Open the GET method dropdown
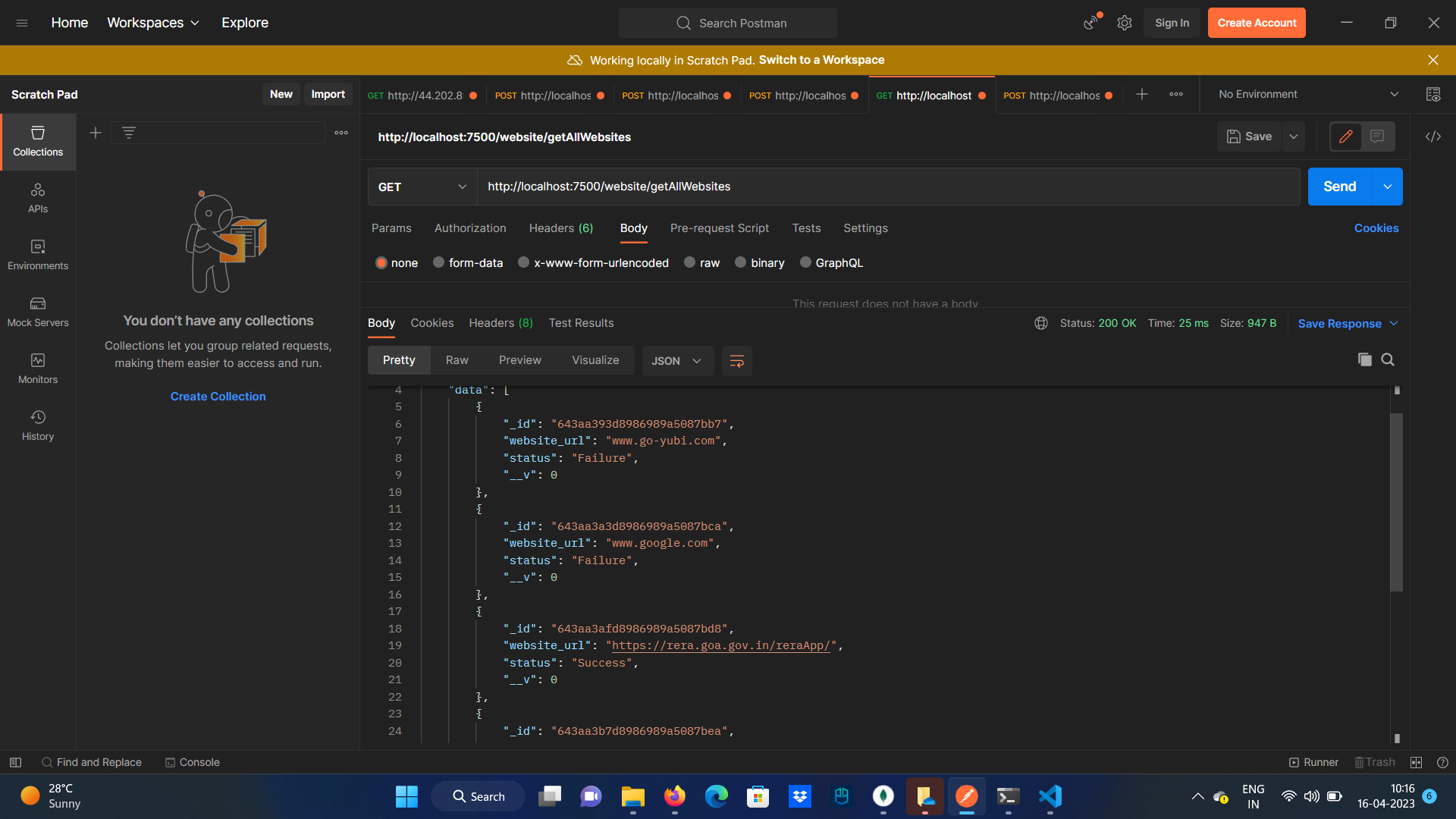Viewport: 1456px width, 819px height. [421, 187]
